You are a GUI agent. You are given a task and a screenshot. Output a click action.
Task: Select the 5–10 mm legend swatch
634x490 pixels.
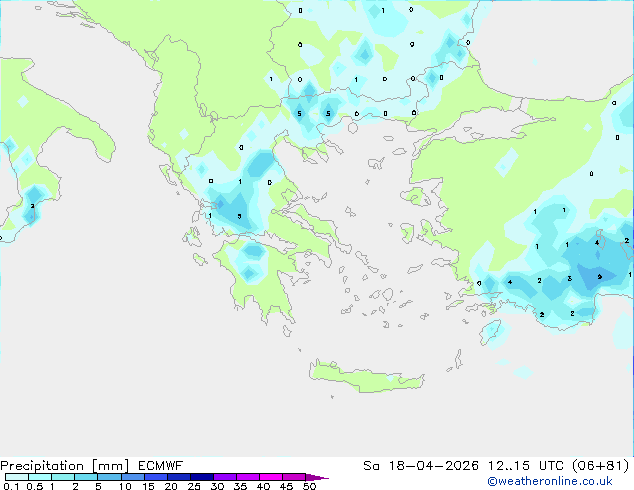coord(109,477)
